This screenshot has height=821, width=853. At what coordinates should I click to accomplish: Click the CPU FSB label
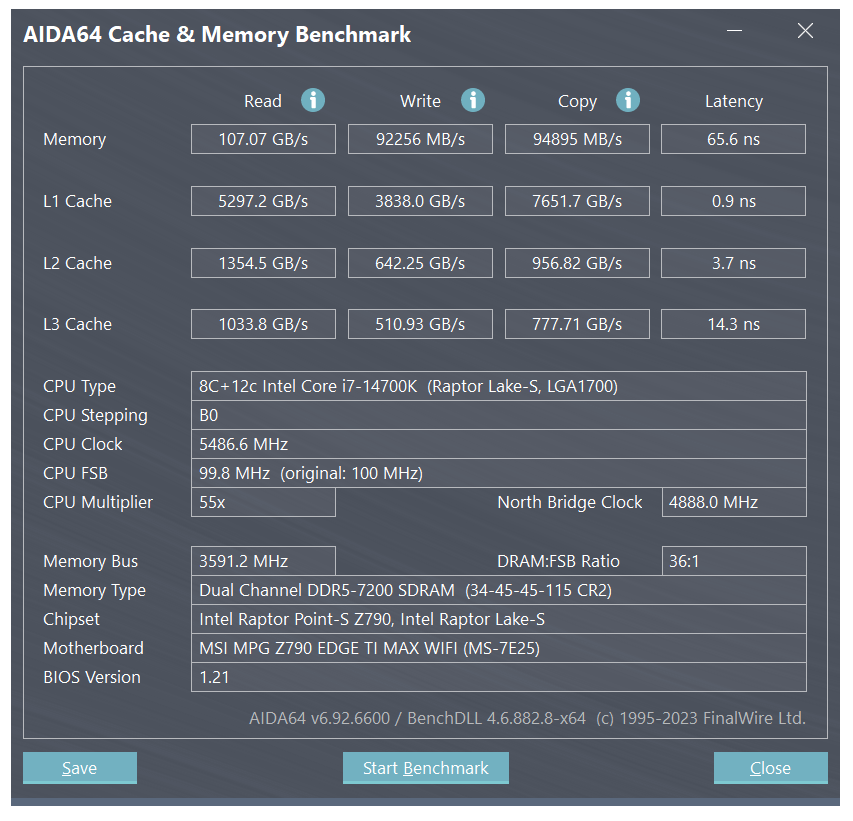click(76, 473)
